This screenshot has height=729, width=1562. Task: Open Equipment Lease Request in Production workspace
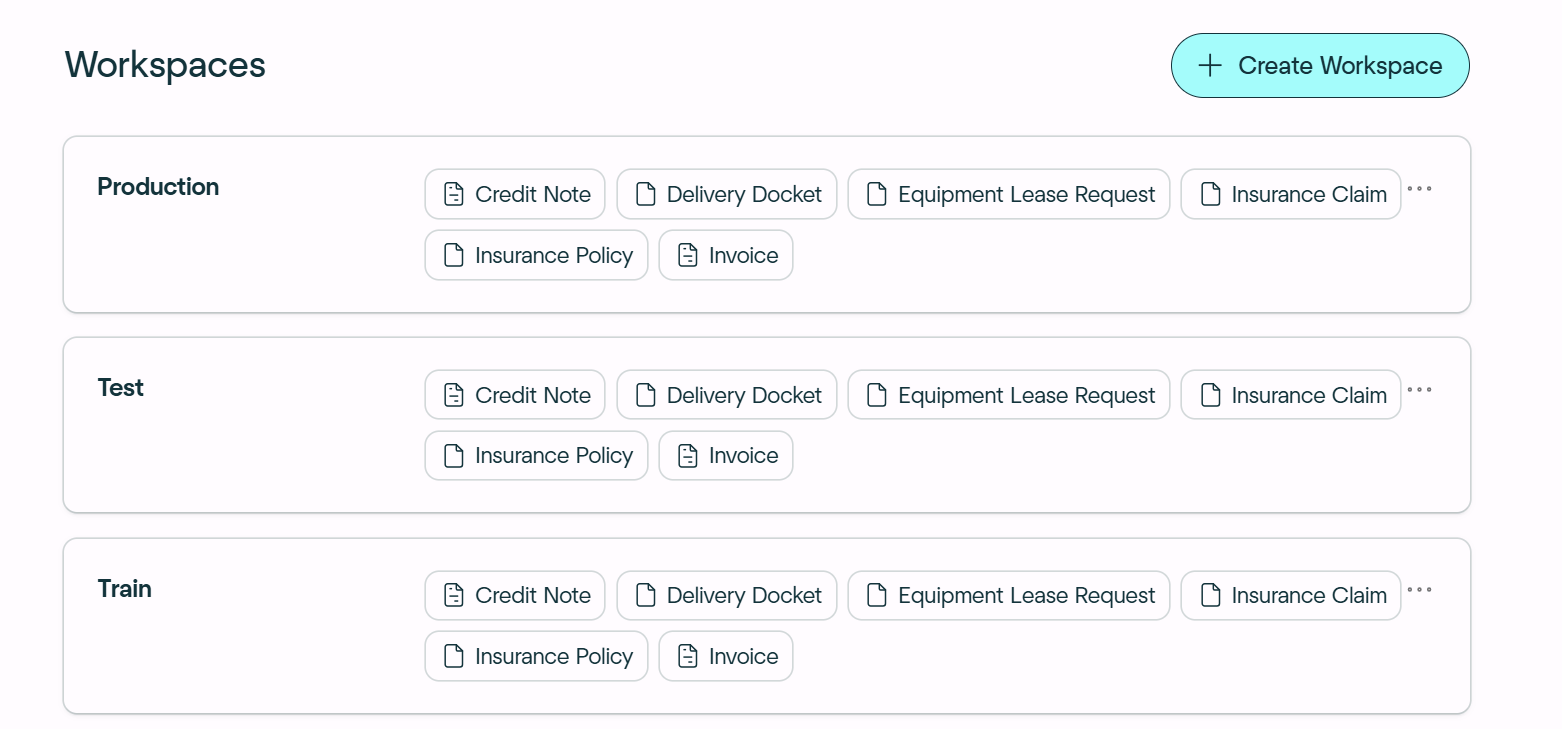pyautogui.click(x=1009, y=194)
